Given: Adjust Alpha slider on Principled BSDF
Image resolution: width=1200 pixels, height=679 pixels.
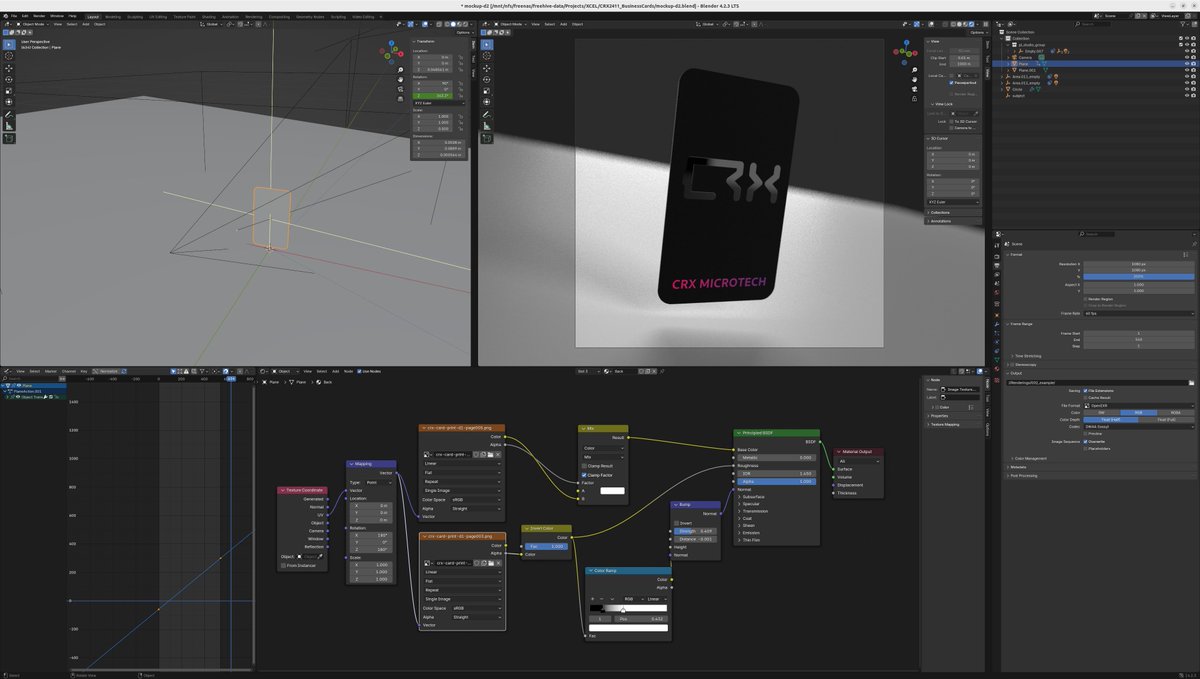Looking at the screenshot, I should 776,481.
